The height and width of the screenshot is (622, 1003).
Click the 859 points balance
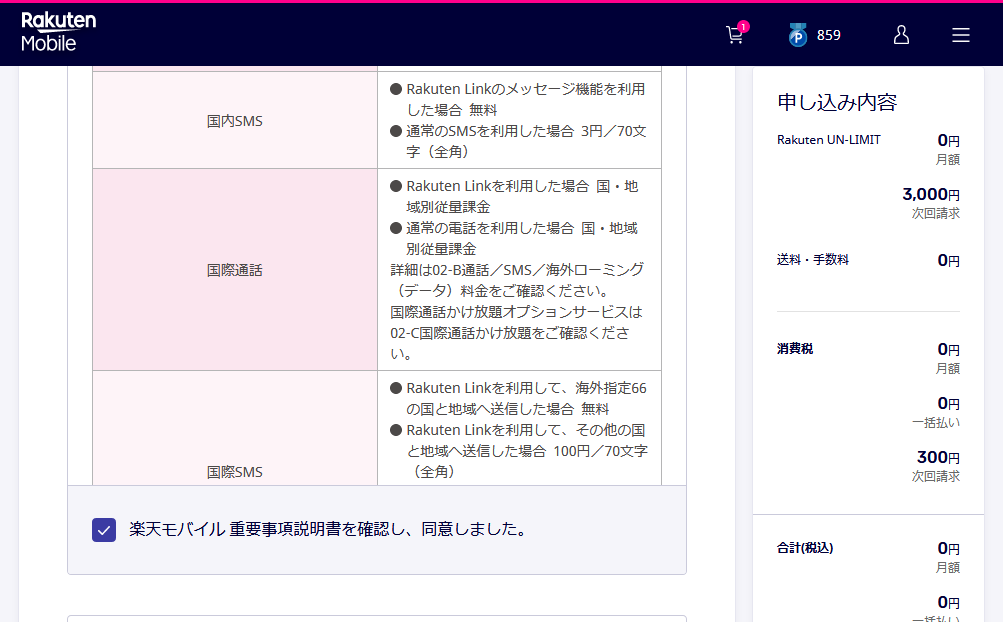coord(828,35)
